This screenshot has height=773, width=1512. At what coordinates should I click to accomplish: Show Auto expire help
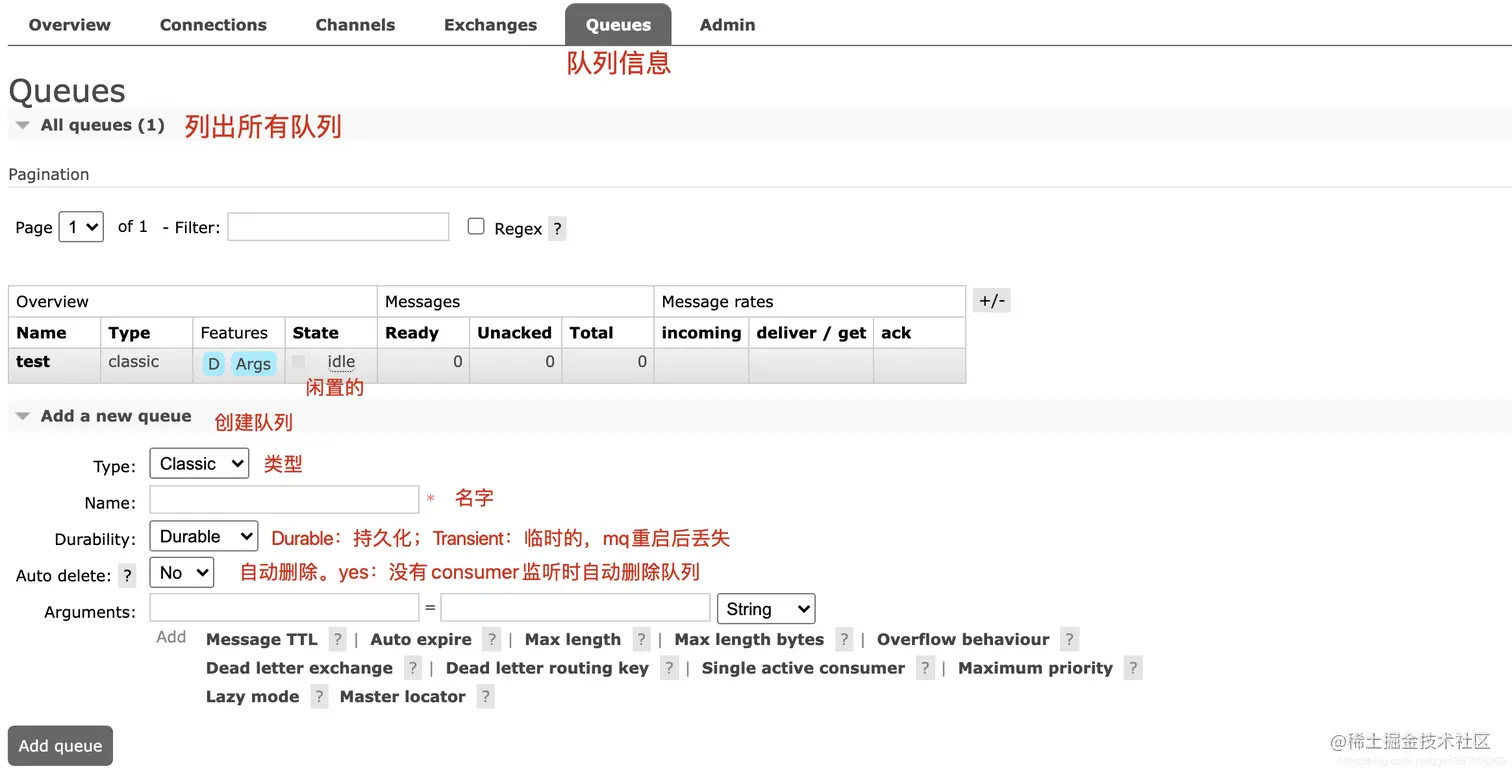click(x=491, y=640)
